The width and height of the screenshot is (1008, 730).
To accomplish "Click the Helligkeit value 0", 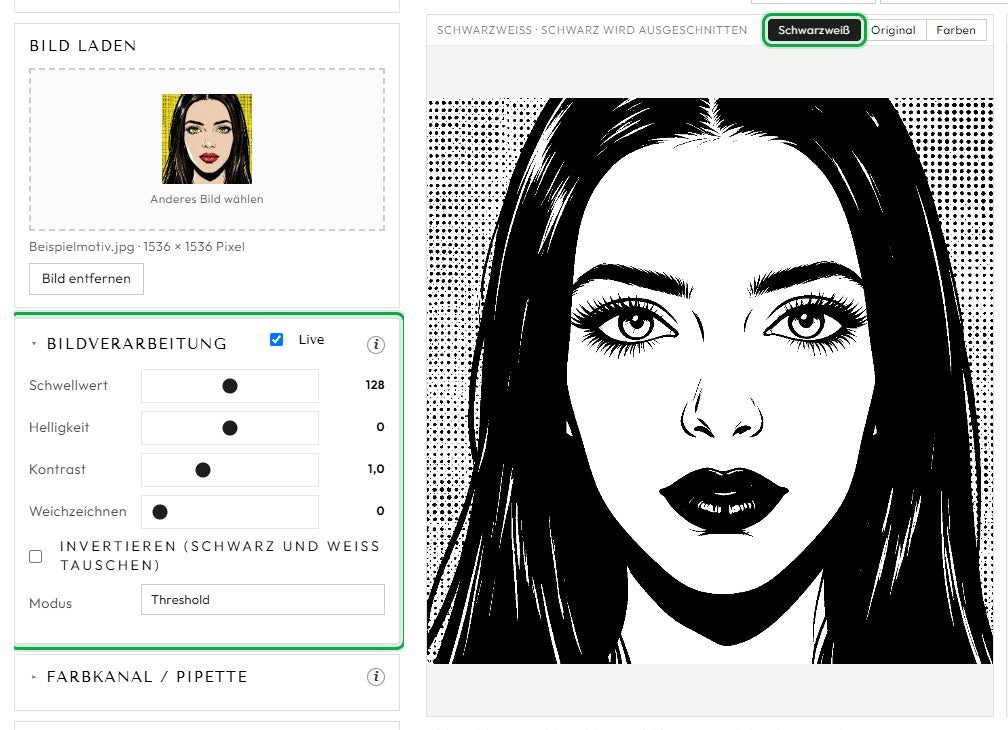I will click(381, 427).
